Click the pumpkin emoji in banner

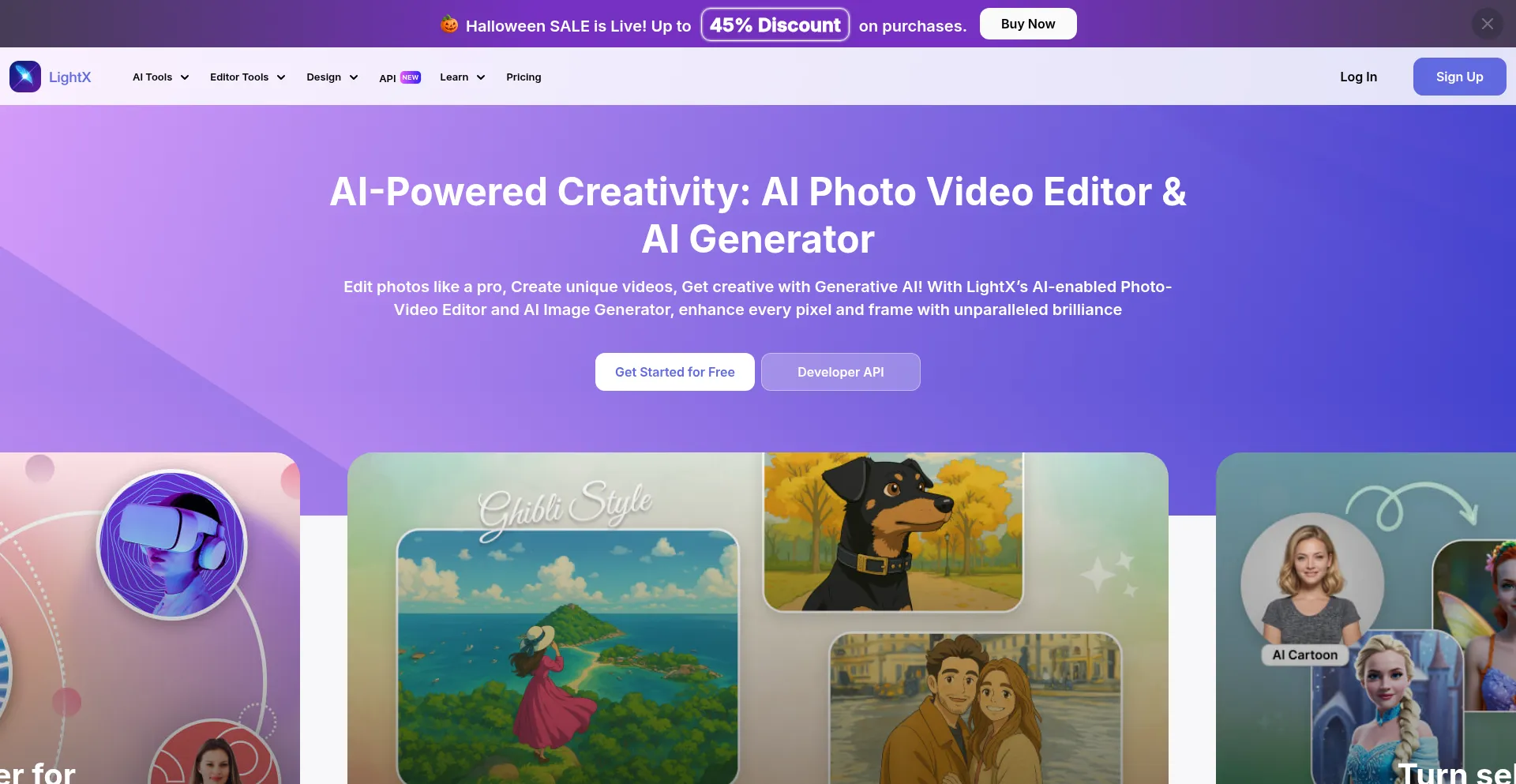tap(449, 24)
